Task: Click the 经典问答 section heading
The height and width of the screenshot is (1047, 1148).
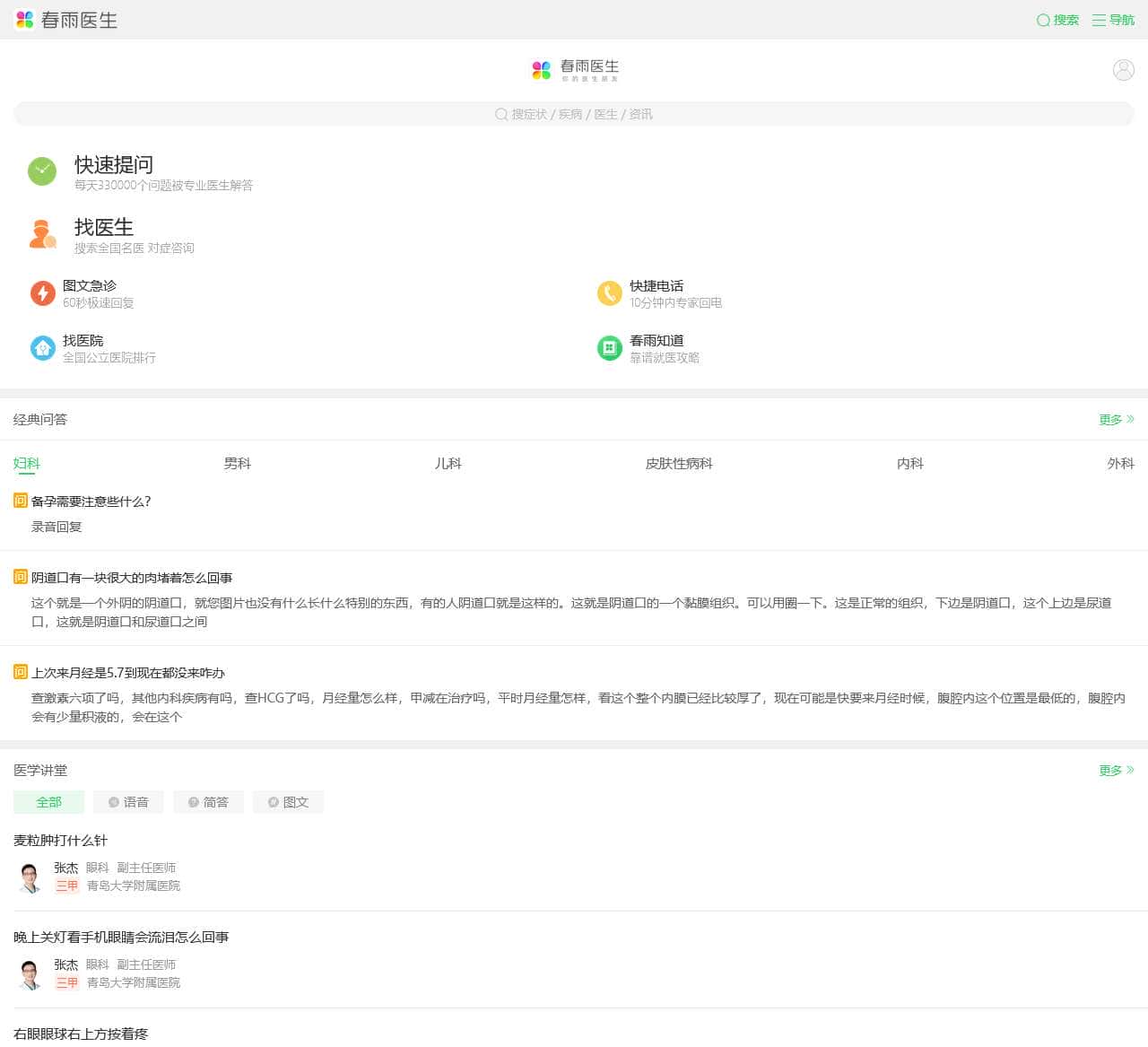Action: (40, 419)
